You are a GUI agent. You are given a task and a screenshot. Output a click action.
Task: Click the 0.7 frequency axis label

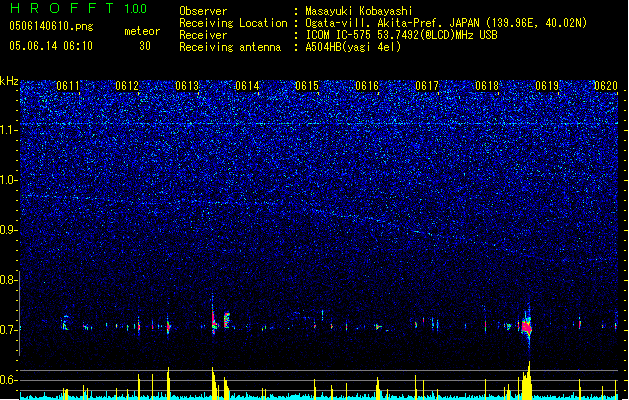(x=8, y=330)
